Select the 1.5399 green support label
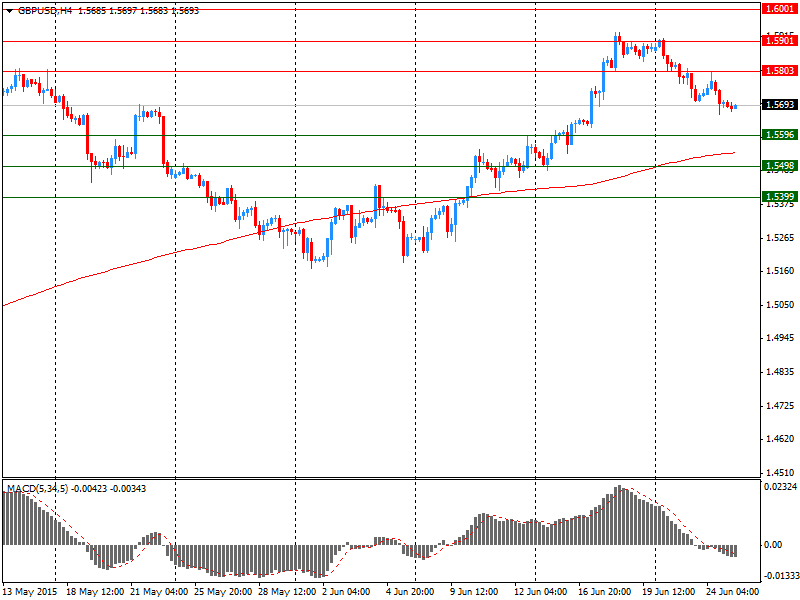 pos(780,196)
